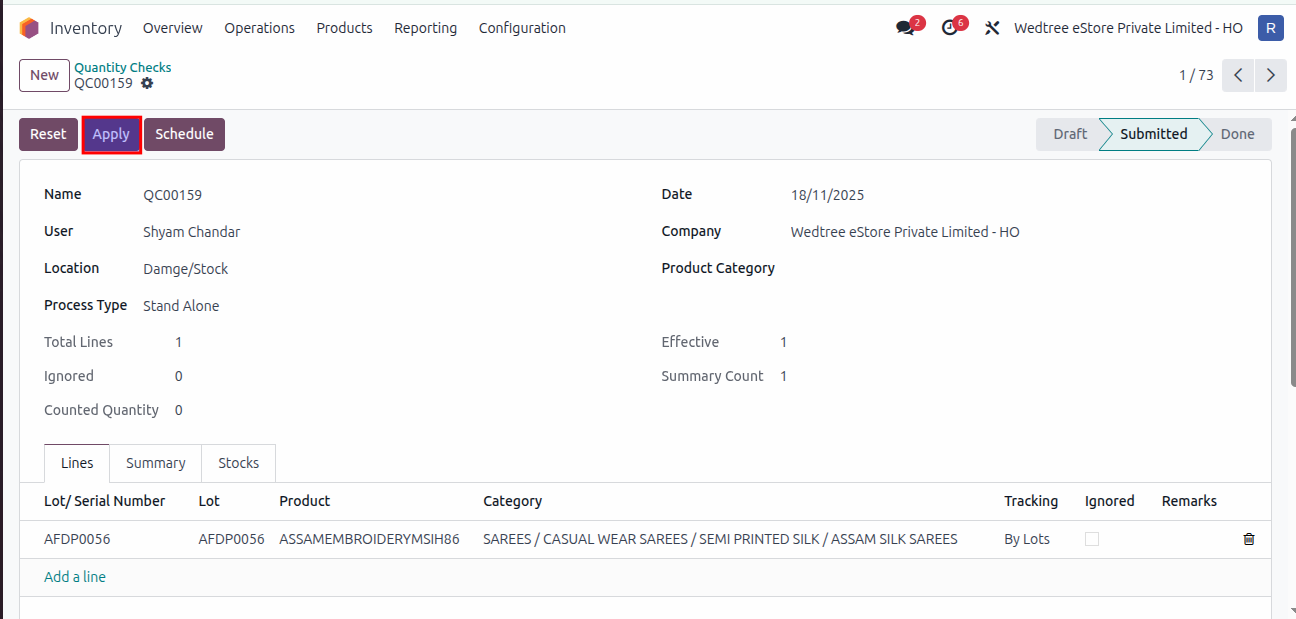This screenshot has height=619, width=1296.
Task: Select the Done status stage
Action: point(1237,134)
